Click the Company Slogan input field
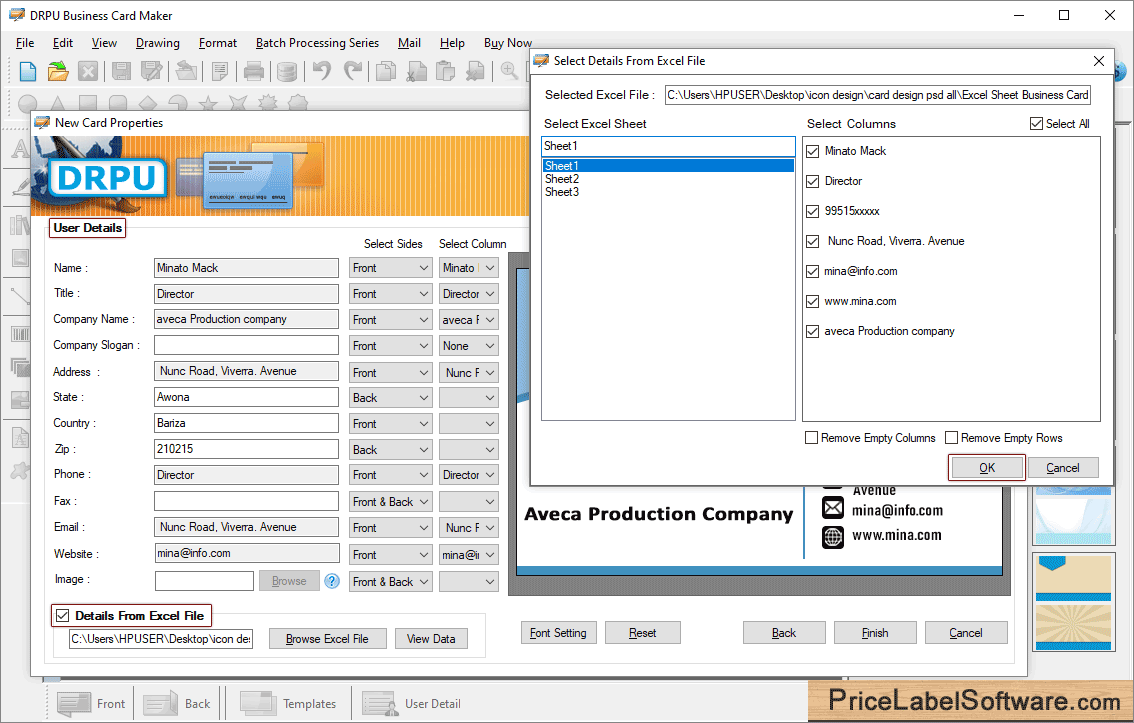1134x723 pixels. [x=246, y=346]
